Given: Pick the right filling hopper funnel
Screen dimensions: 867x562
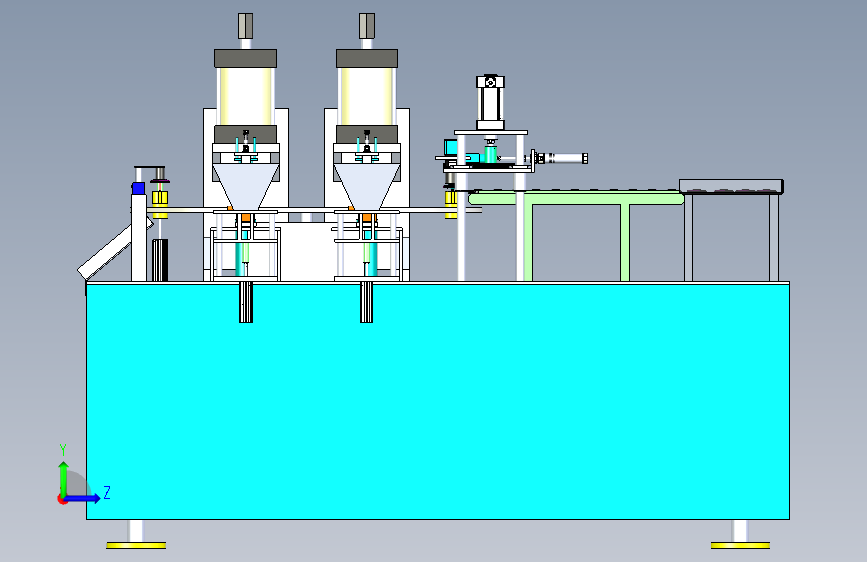Looking at the screenshot, I should [x=367, y=186].
